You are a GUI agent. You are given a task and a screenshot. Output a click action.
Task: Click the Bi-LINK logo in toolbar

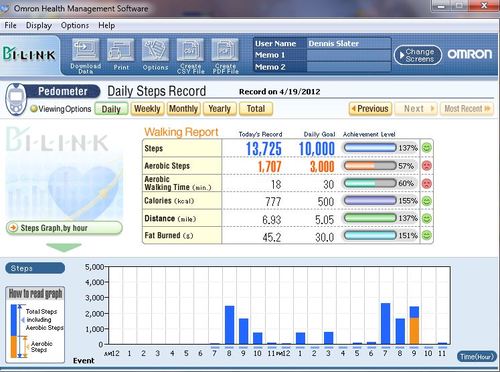(29, 54)
